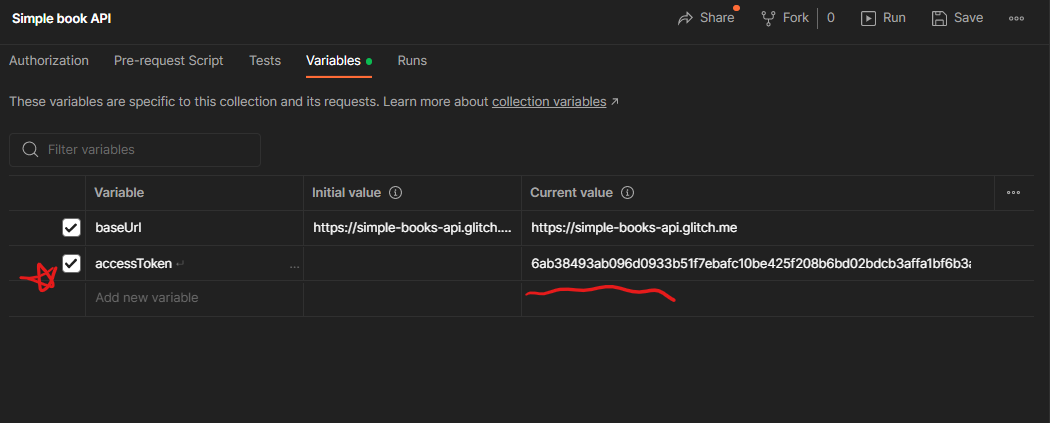
Task: Click the Current value info icon
Action: (627, 193)
